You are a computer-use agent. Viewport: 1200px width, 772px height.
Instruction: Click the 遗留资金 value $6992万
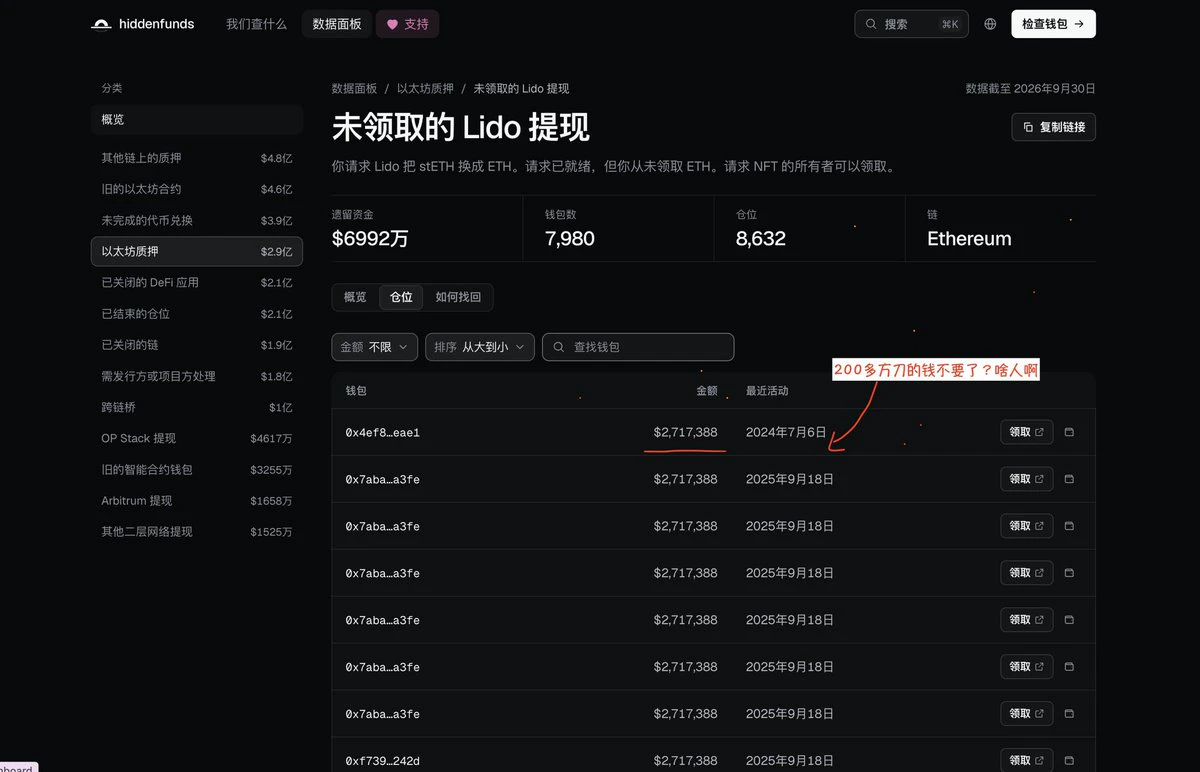click(x=370, y=239)
